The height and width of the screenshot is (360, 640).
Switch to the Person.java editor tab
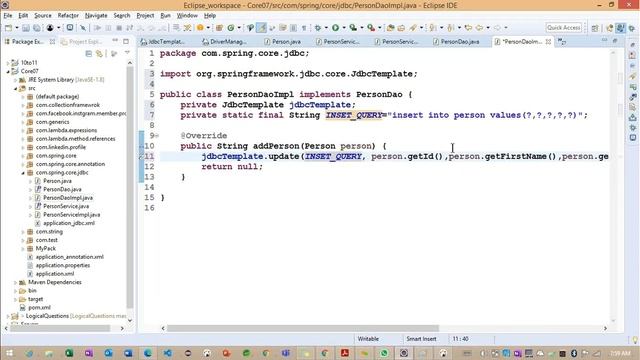click(282, 42)
